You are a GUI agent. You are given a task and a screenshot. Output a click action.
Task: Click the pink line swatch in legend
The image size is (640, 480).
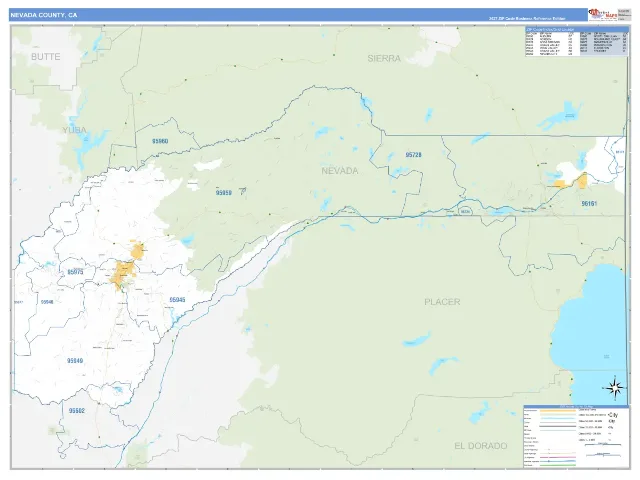point(558,457)
